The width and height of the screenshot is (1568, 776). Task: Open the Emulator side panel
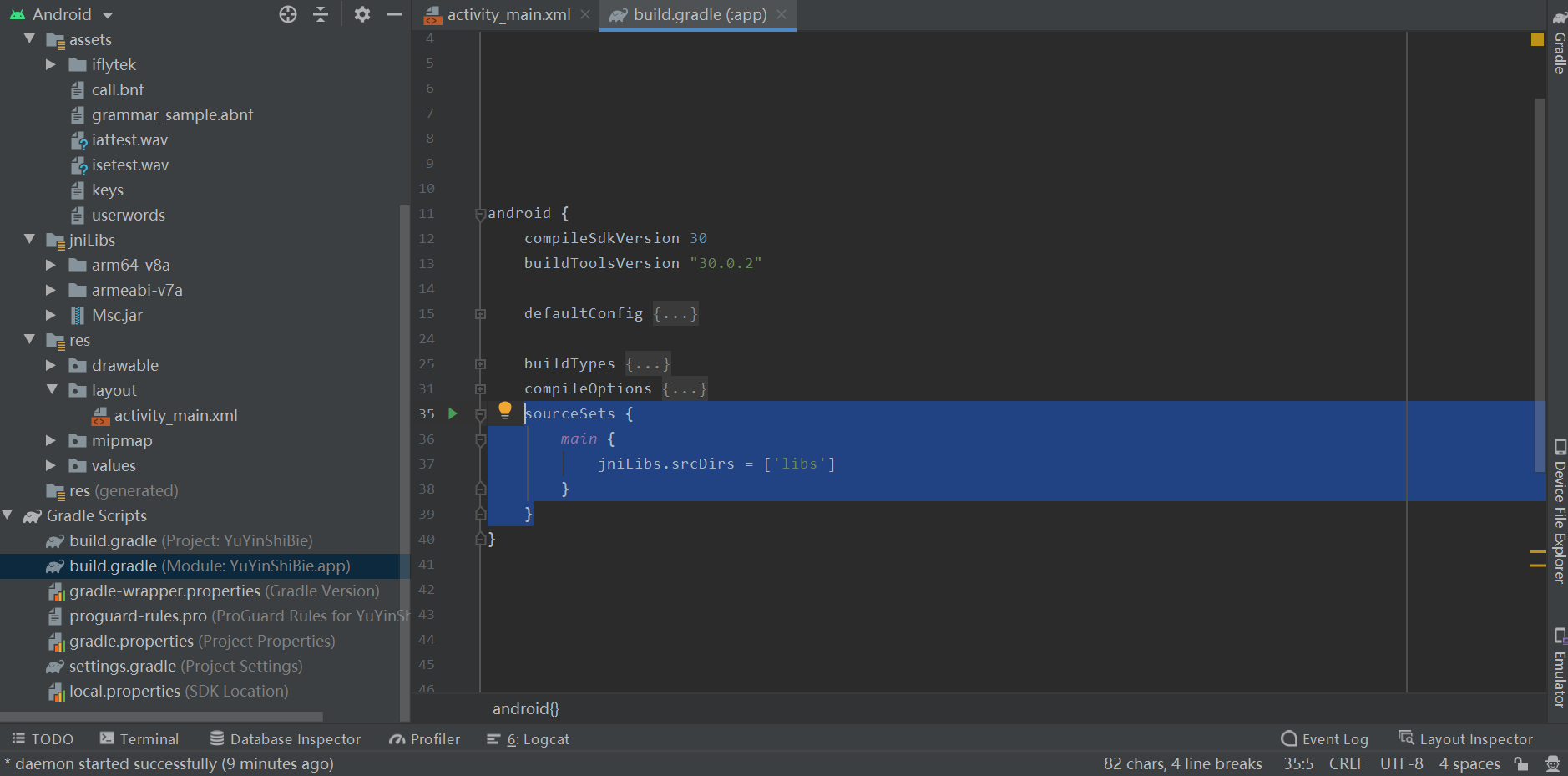pos(1559,668)
